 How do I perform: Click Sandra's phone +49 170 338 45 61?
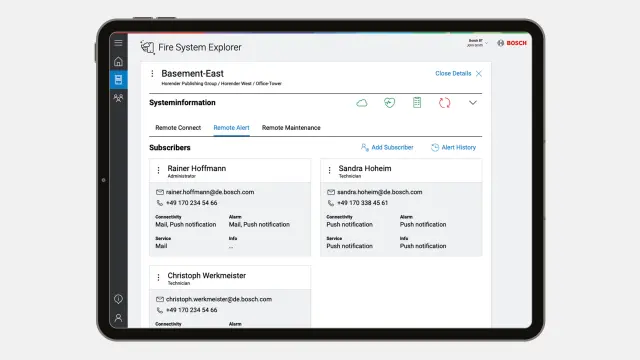[x=362, y=203]
